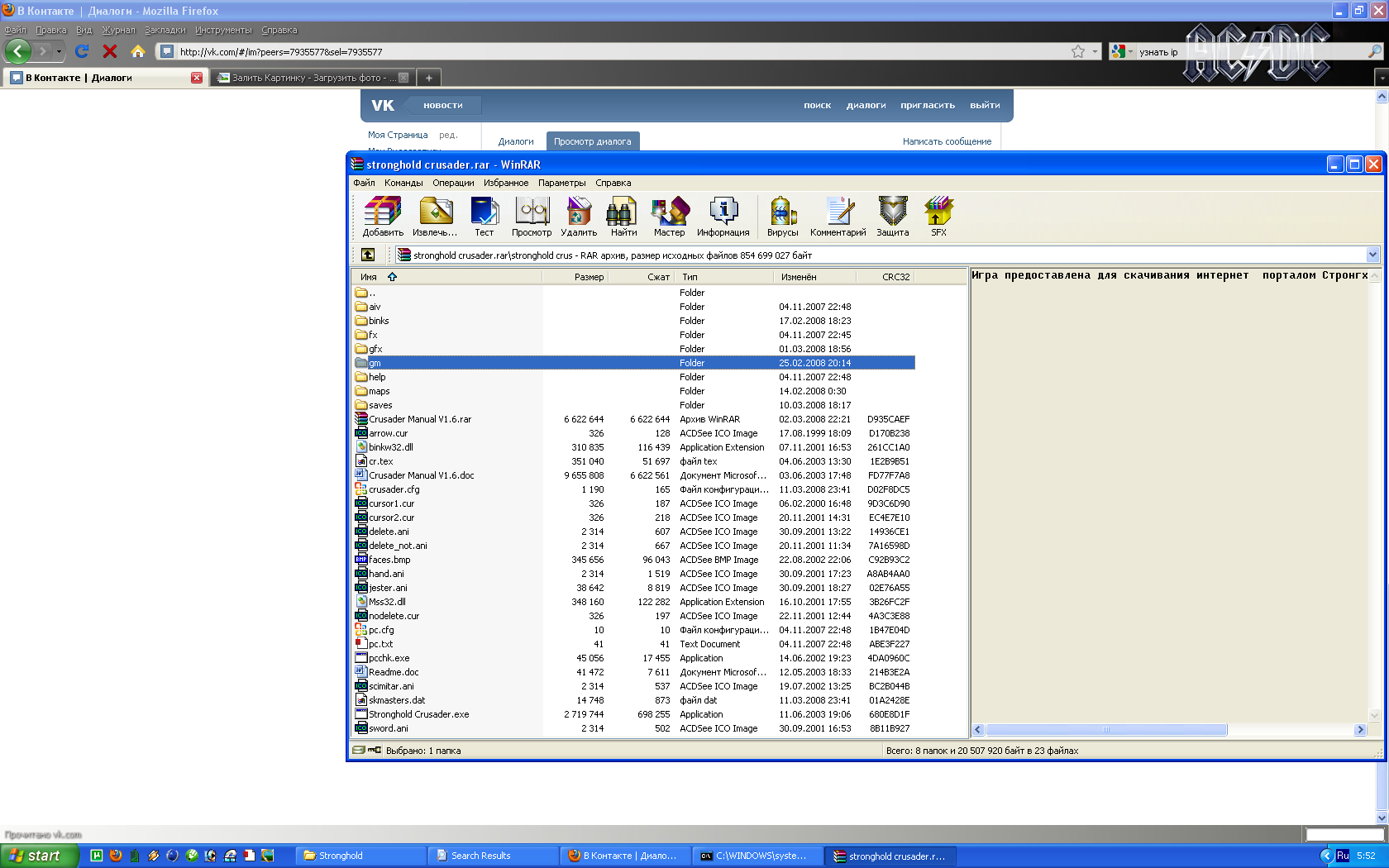Click 'диалоги' link in VK header
1389x868 pixels.
(866, 105)
